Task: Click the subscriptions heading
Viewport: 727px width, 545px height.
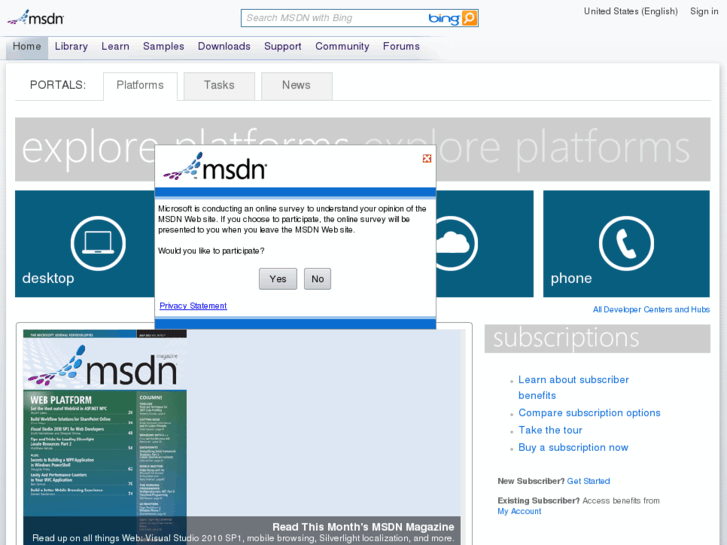Action: 597,339
